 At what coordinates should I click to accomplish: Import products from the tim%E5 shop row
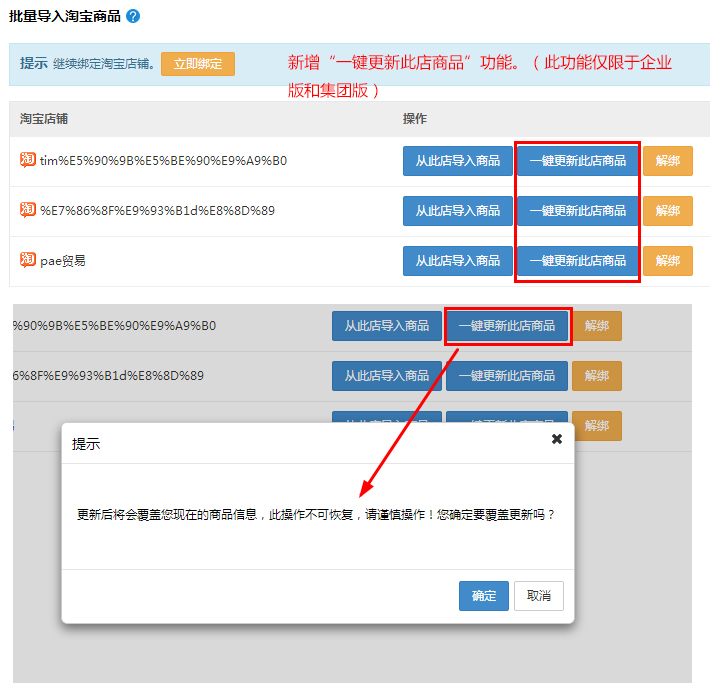pos(457,161)
